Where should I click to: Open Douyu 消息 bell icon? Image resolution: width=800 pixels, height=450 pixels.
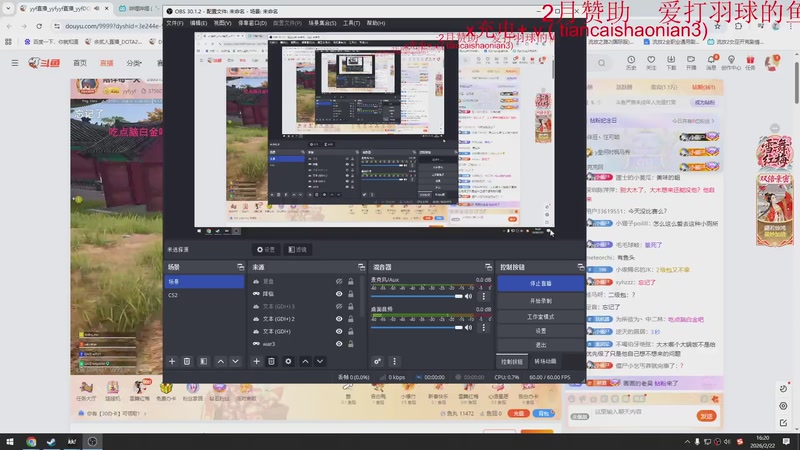click(711, 62)
